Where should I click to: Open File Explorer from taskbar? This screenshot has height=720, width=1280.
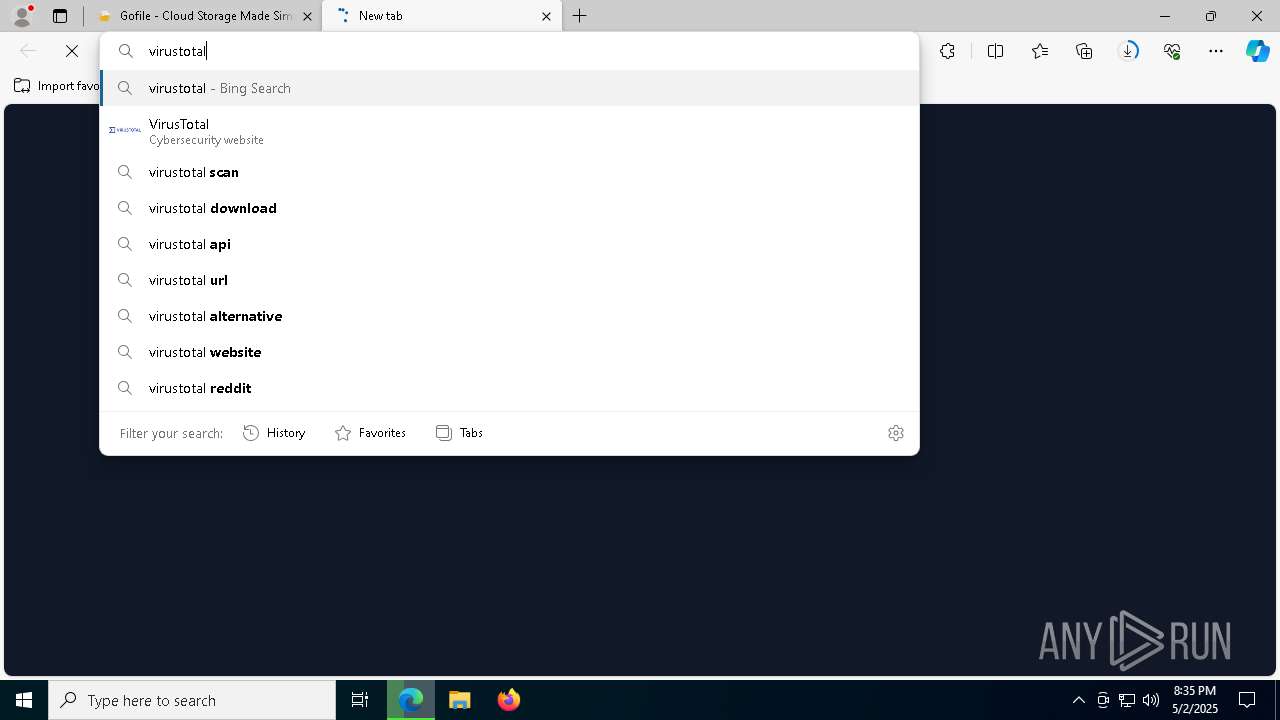point(460,700)
